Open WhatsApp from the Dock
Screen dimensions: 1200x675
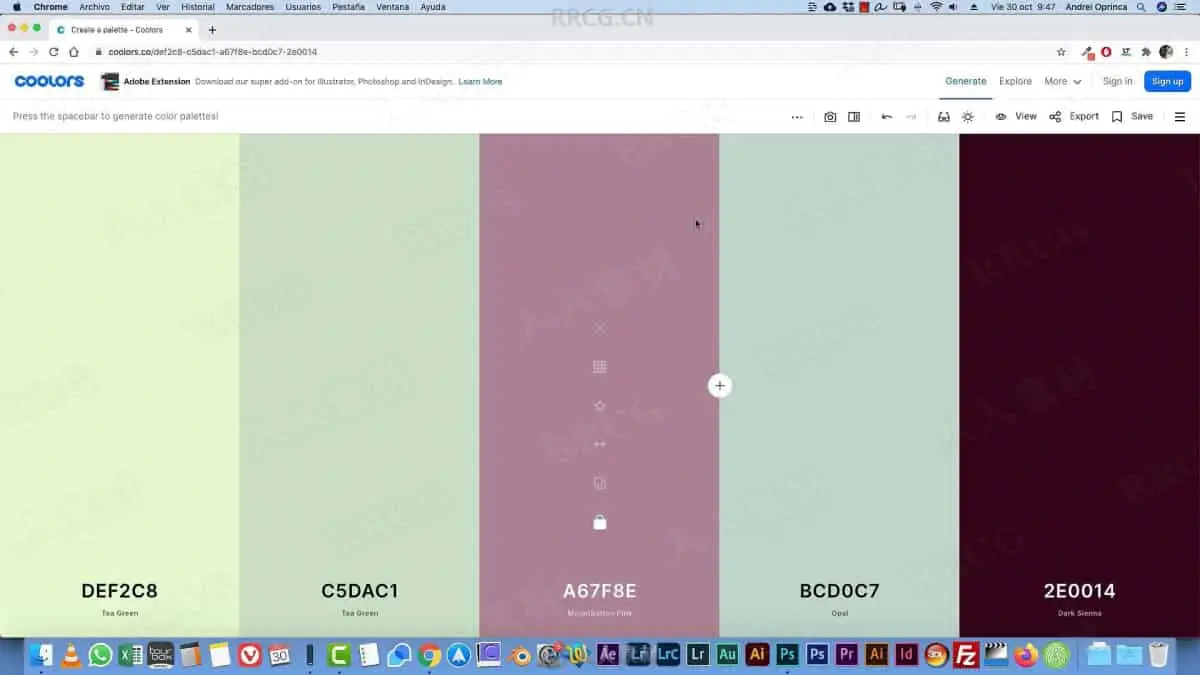pos(100,655)
